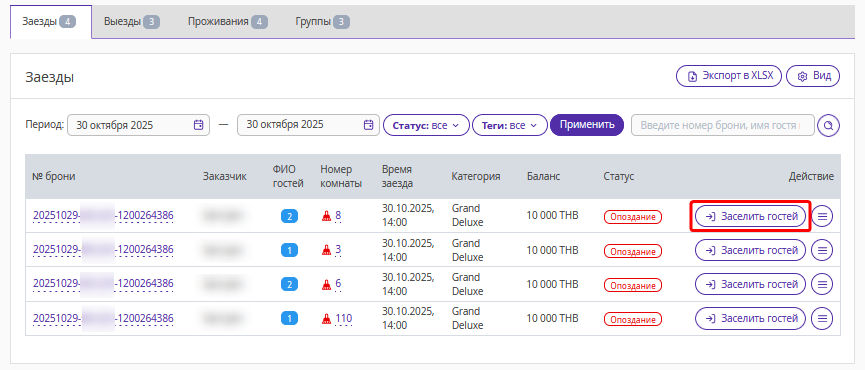Click the Опоздание status badge for room 8
The height and width of the screenshot is (370, 865).
(x=633, y=217)
